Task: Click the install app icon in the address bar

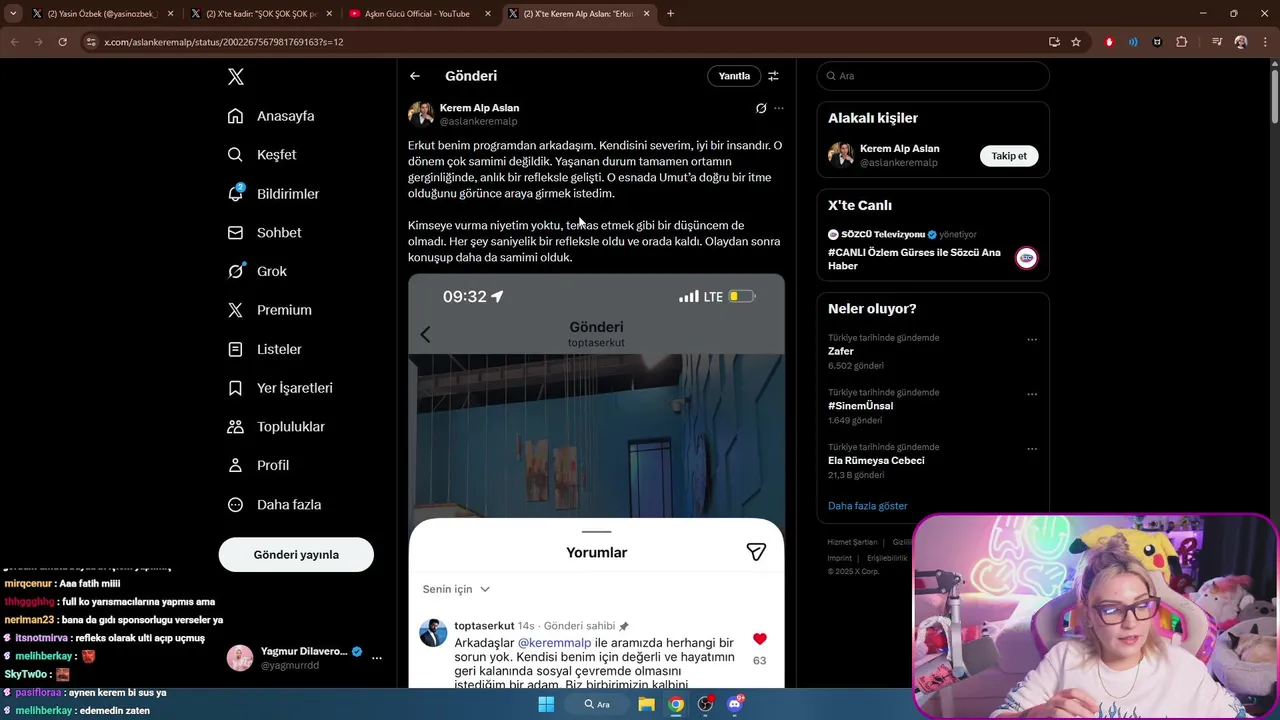Action: [1054, 42]
